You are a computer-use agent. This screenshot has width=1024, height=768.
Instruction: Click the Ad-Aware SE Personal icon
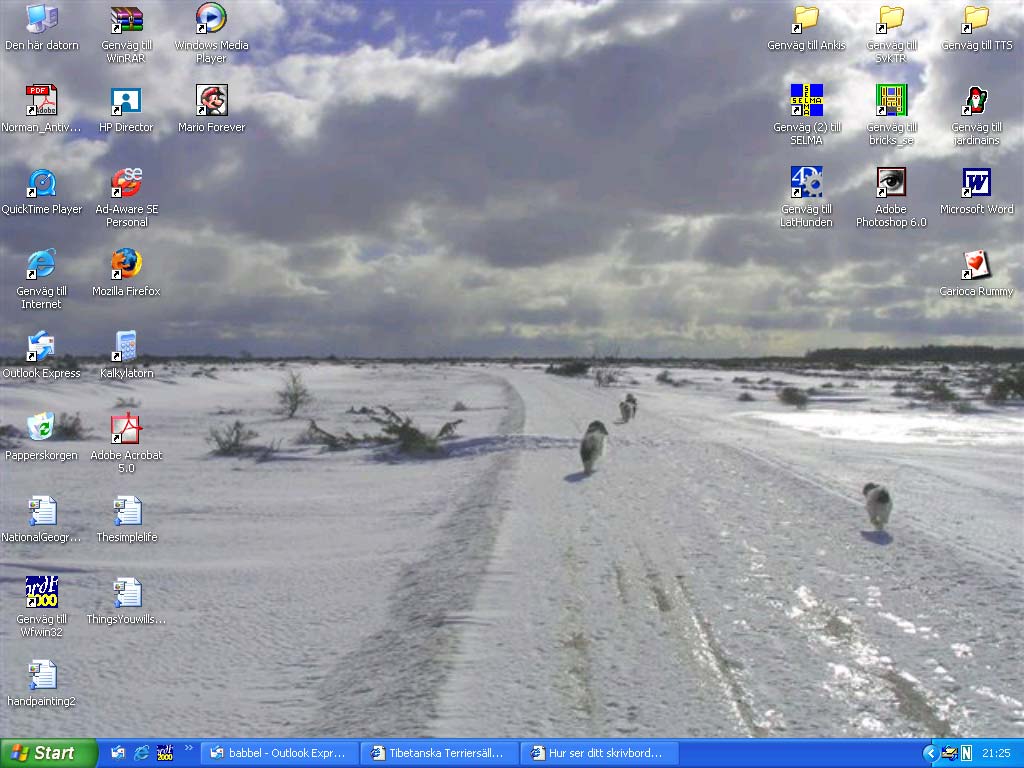(126, 183)
